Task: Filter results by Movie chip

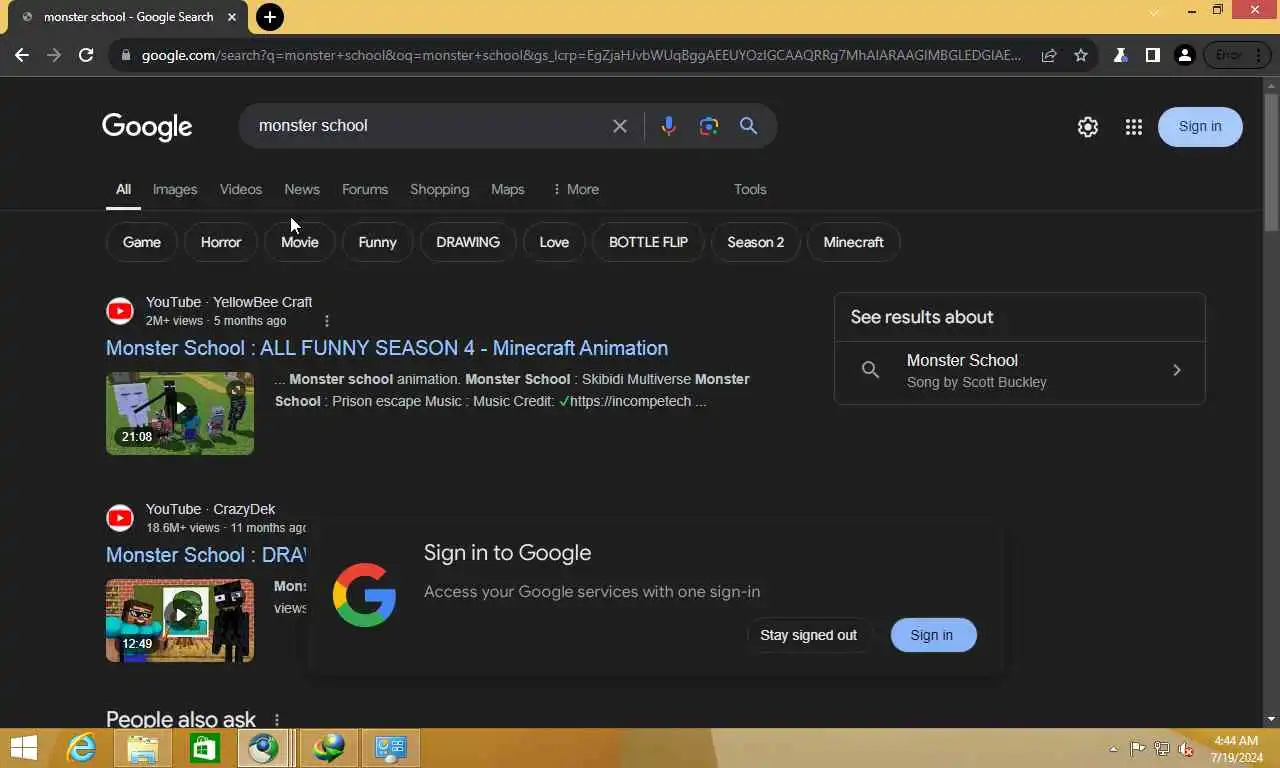Action: coord(300,242)
